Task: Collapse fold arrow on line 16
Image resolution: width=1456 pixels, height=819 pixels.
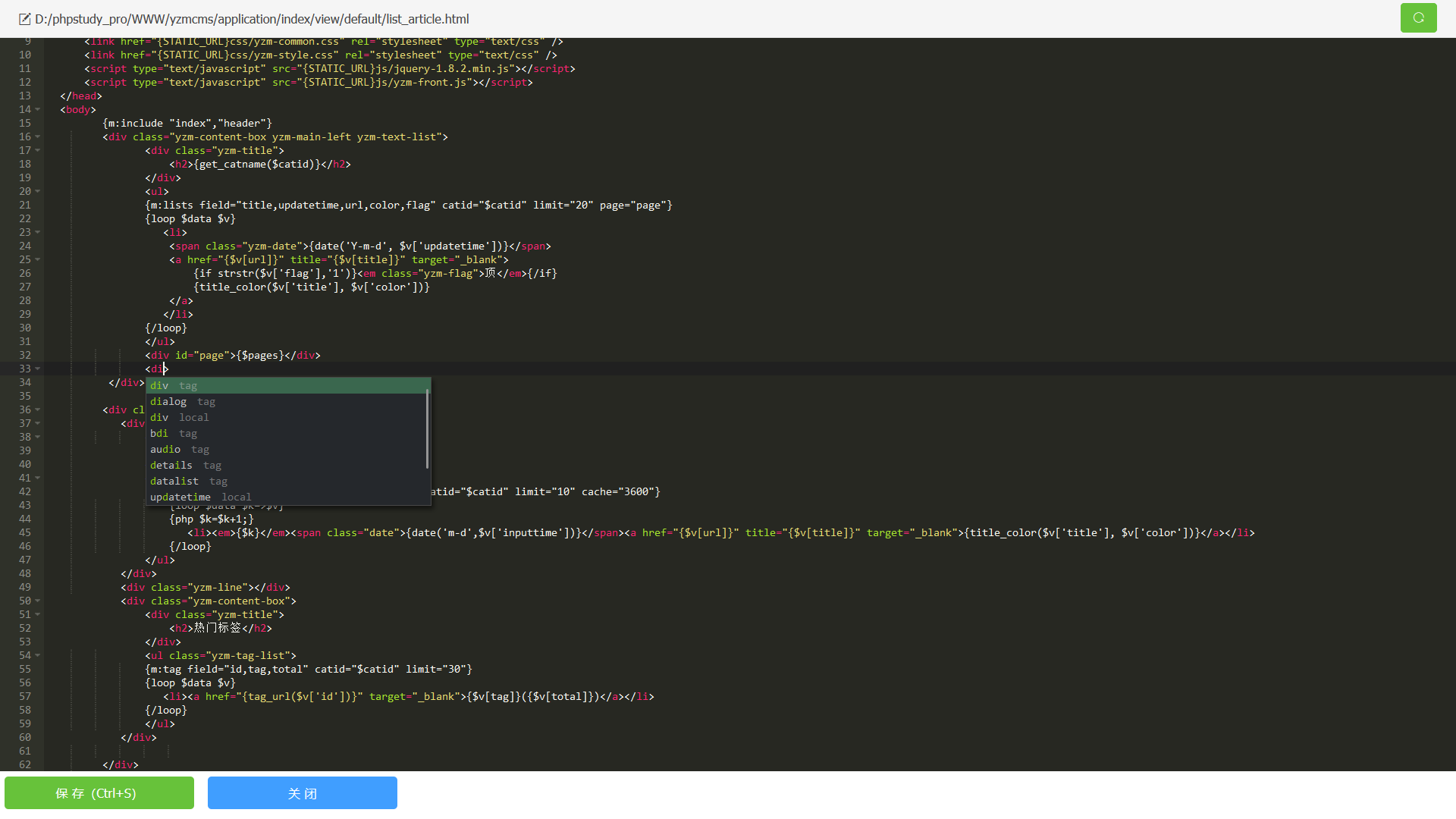Action: tap(37, 137)
